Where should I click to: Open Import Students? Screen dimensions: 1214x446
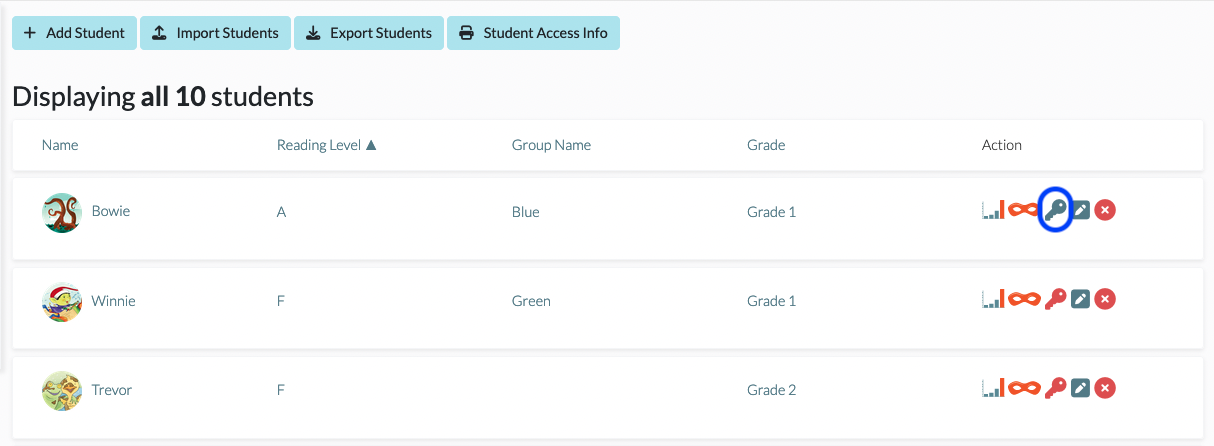point(216,33)
